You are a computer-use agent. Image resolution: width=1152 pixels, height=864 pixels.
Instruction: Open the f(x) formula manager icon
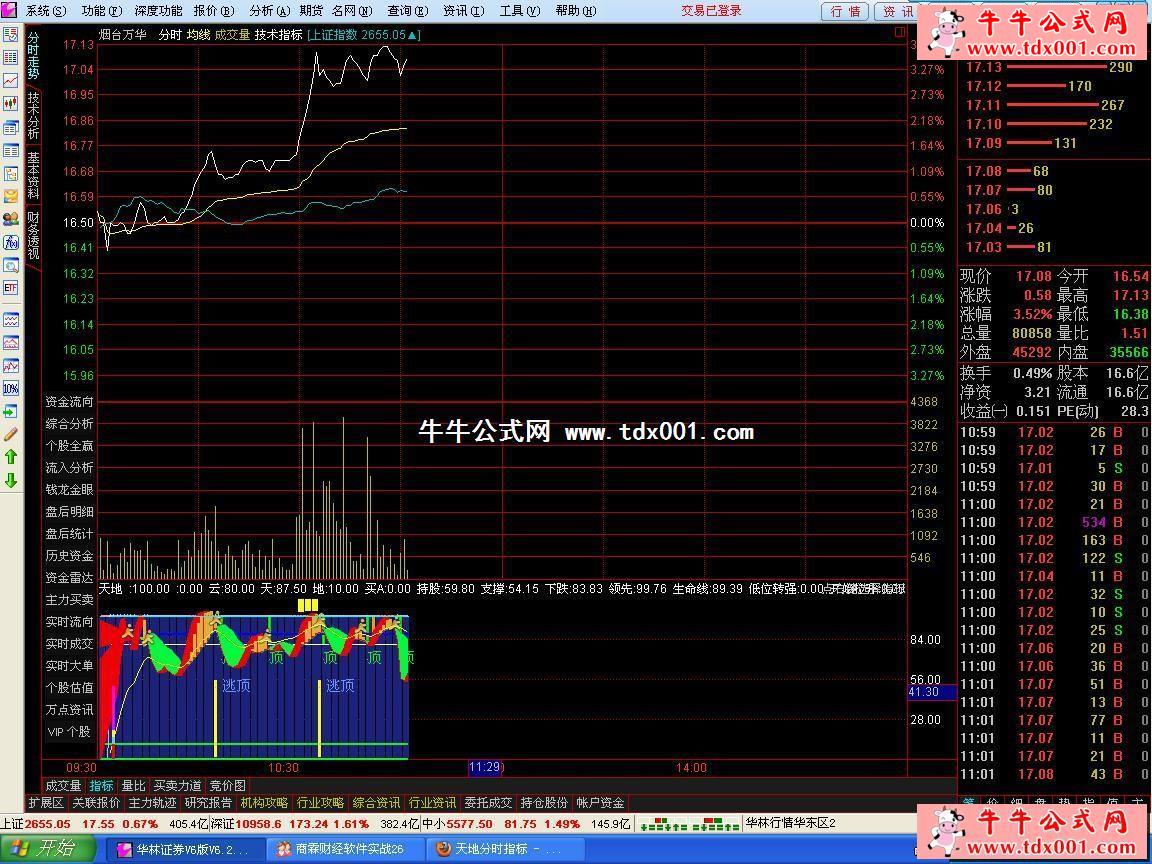pyautogui.click(x=10, y=242)
